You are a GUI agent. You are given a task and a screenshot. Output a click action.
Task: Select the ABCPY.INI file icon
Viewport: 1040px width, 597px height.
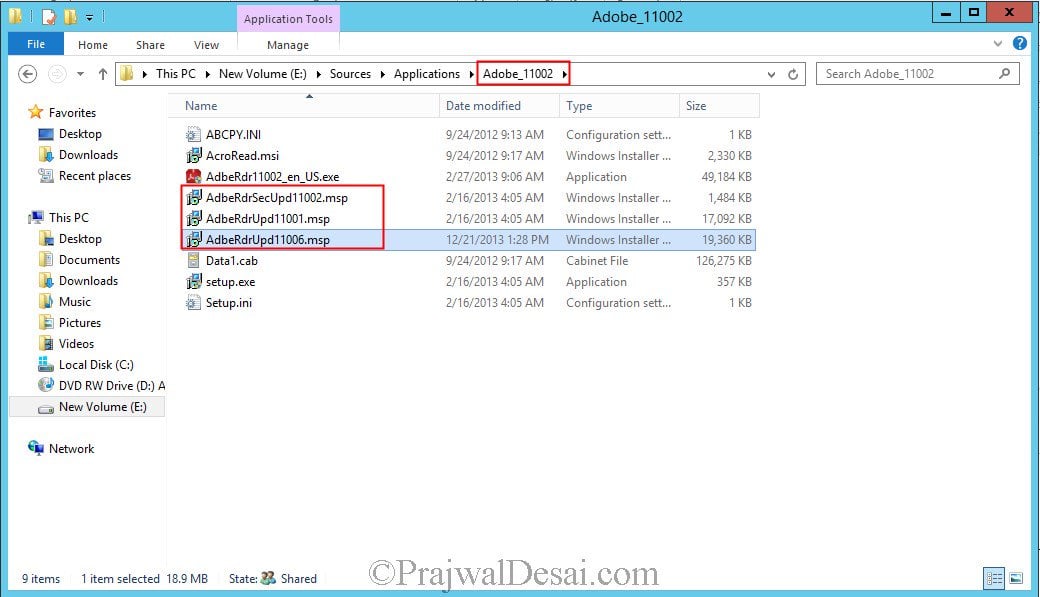(193, 135)
